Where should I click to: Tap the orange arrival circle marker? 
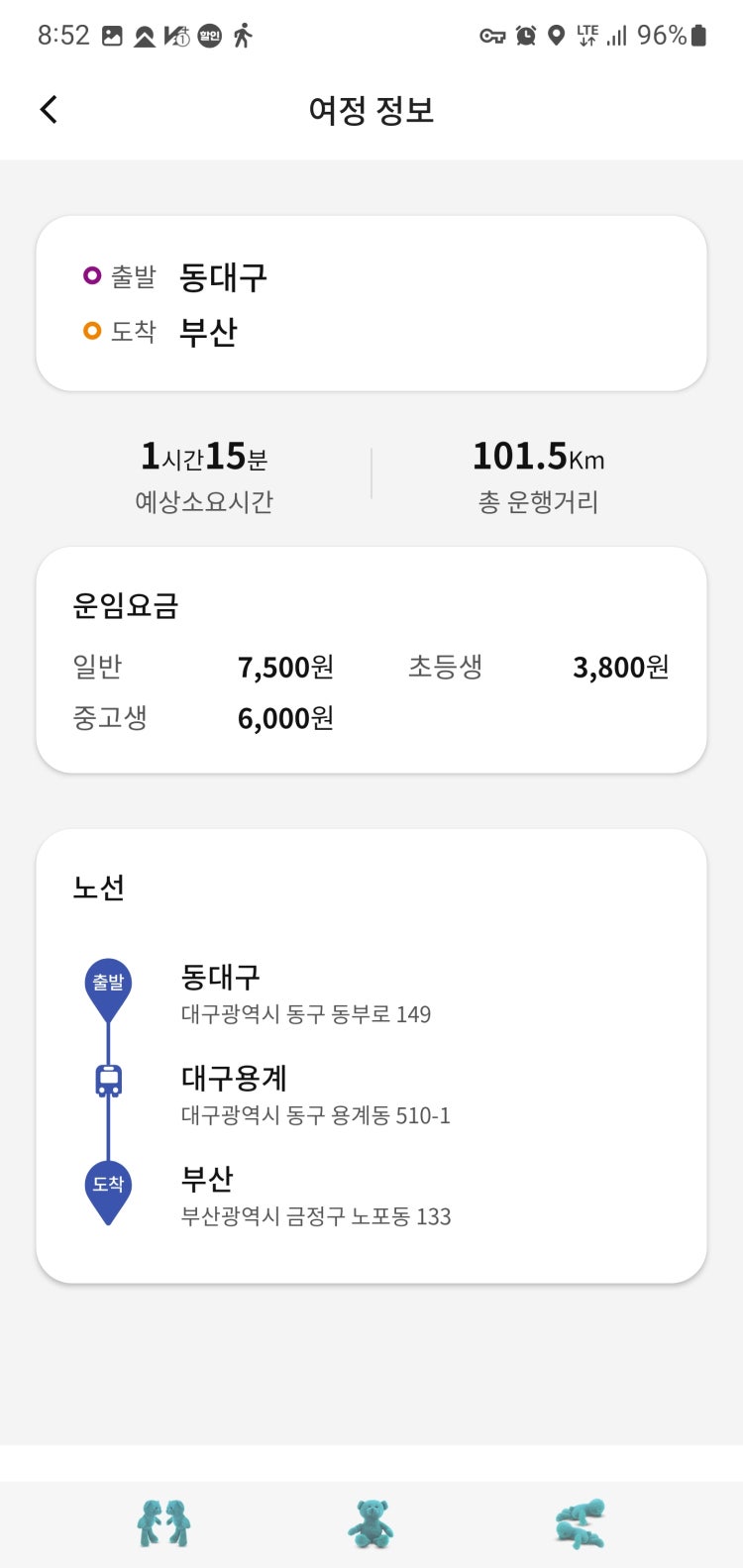[92, 331]
